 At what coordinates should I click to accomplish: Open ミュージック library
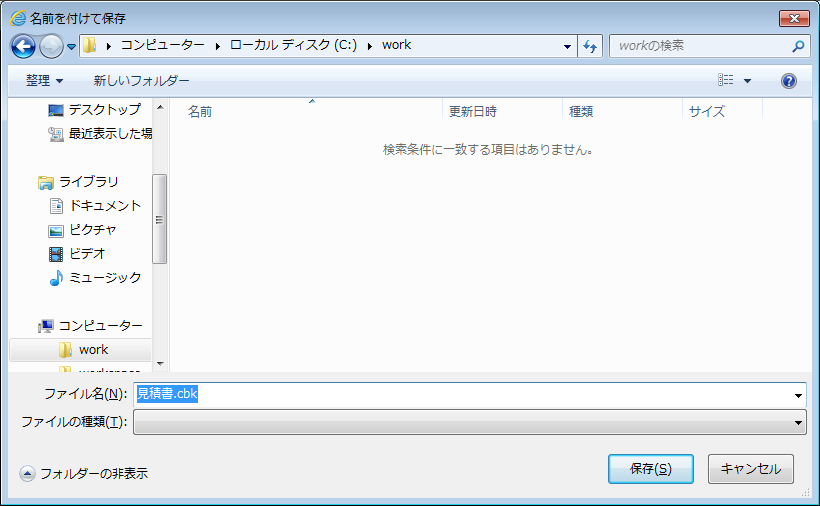click(105, 278)
